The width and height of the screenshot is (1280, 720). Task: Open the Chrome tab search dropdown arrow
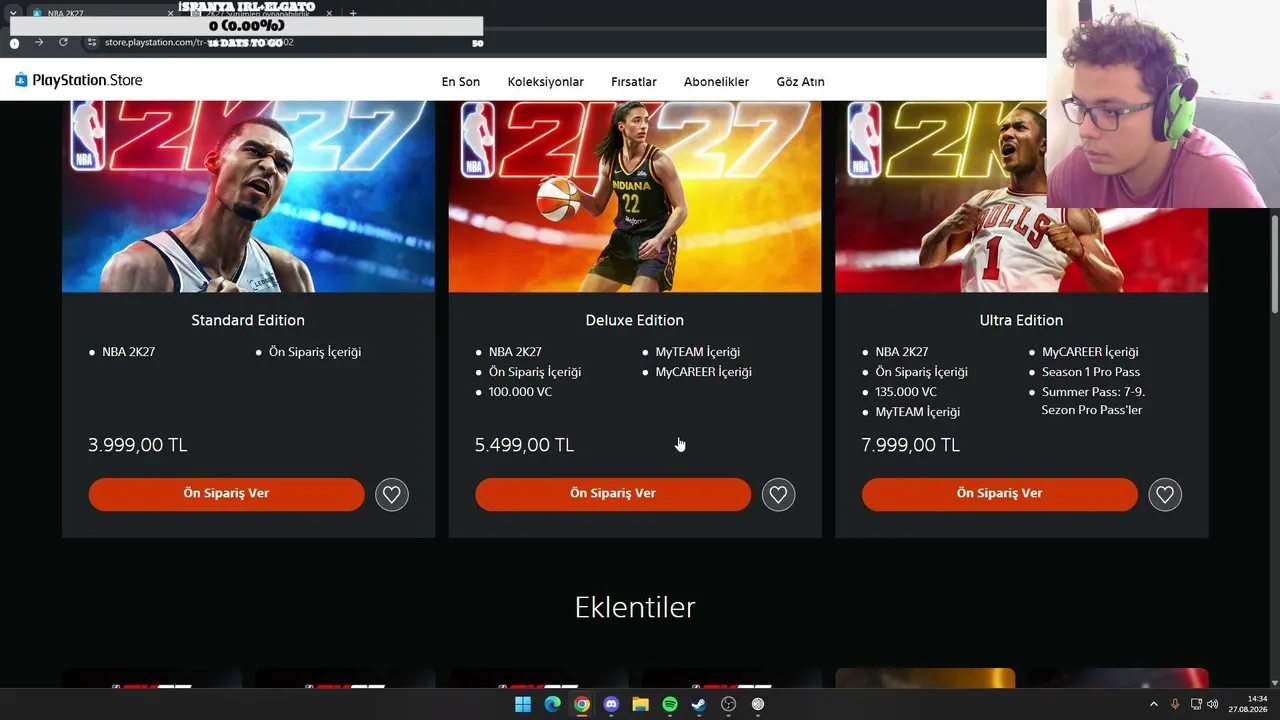[13, 13]
